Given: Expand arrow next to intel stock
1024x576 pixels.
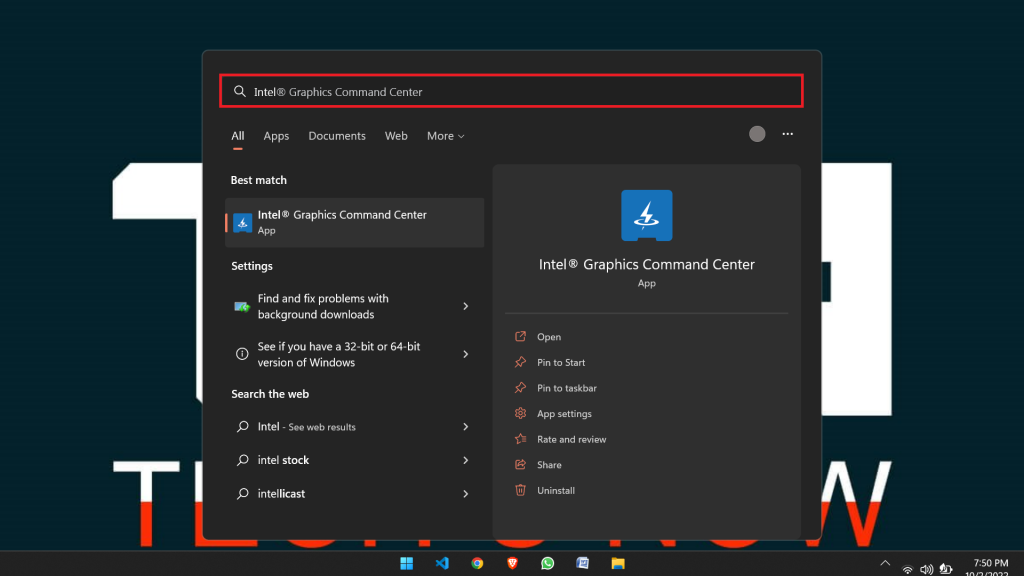Looking at the screenshot, I should [x=466, y=460].
